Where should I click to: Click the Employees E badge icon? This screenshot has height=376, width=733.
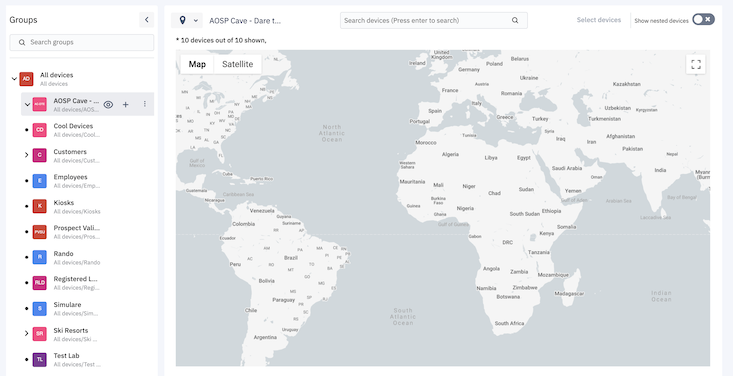39,181
